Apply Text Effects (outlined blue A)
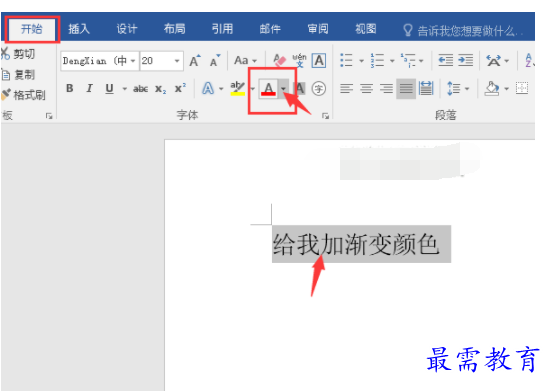548x391 pixels. click(208, 88)
